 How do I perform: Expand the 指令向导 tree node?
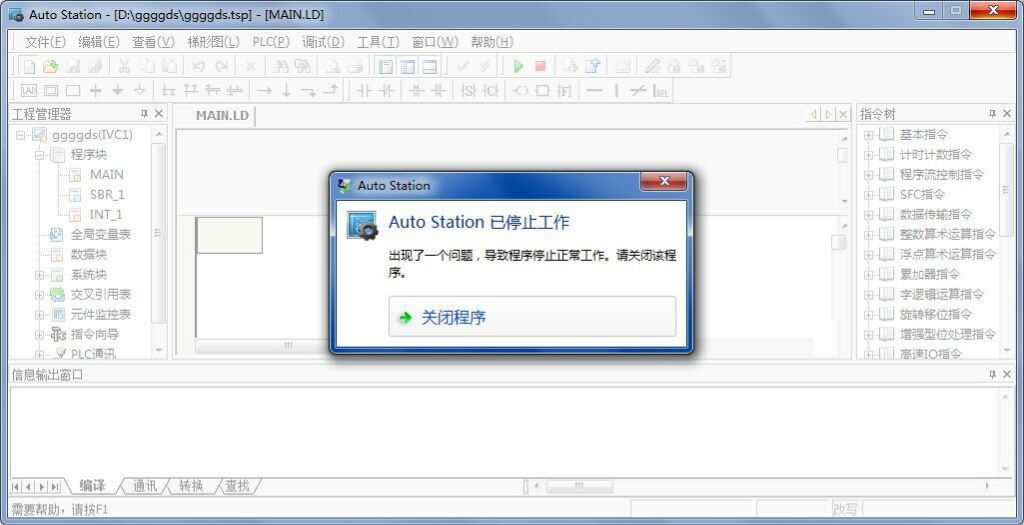[x=39, y=334]
